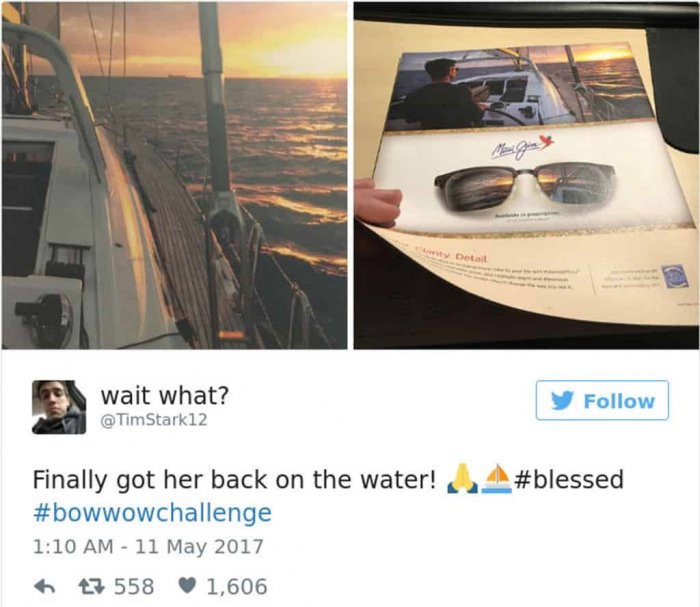The image size is (700, 607).
Task: Open the 'wait what?' display name
Action: 165,395
